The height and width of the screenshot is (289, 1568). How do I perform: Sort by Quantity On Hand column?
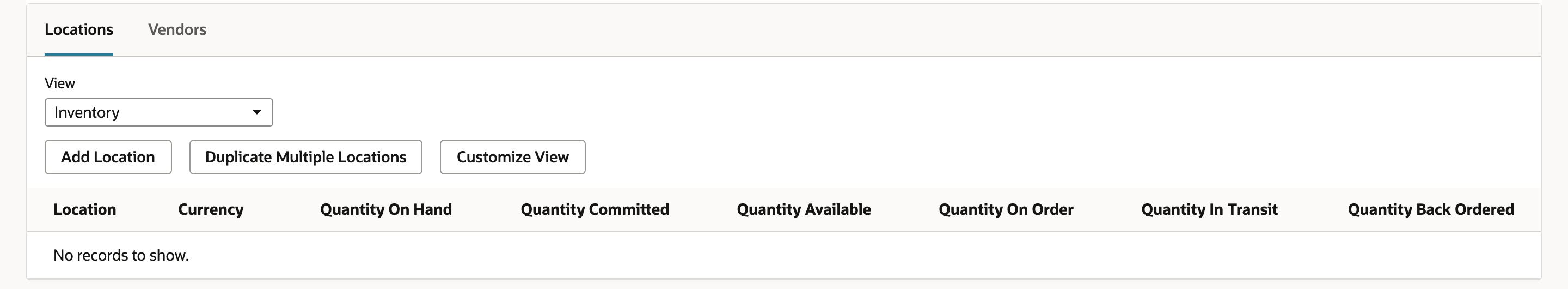[x=386, y=209]
